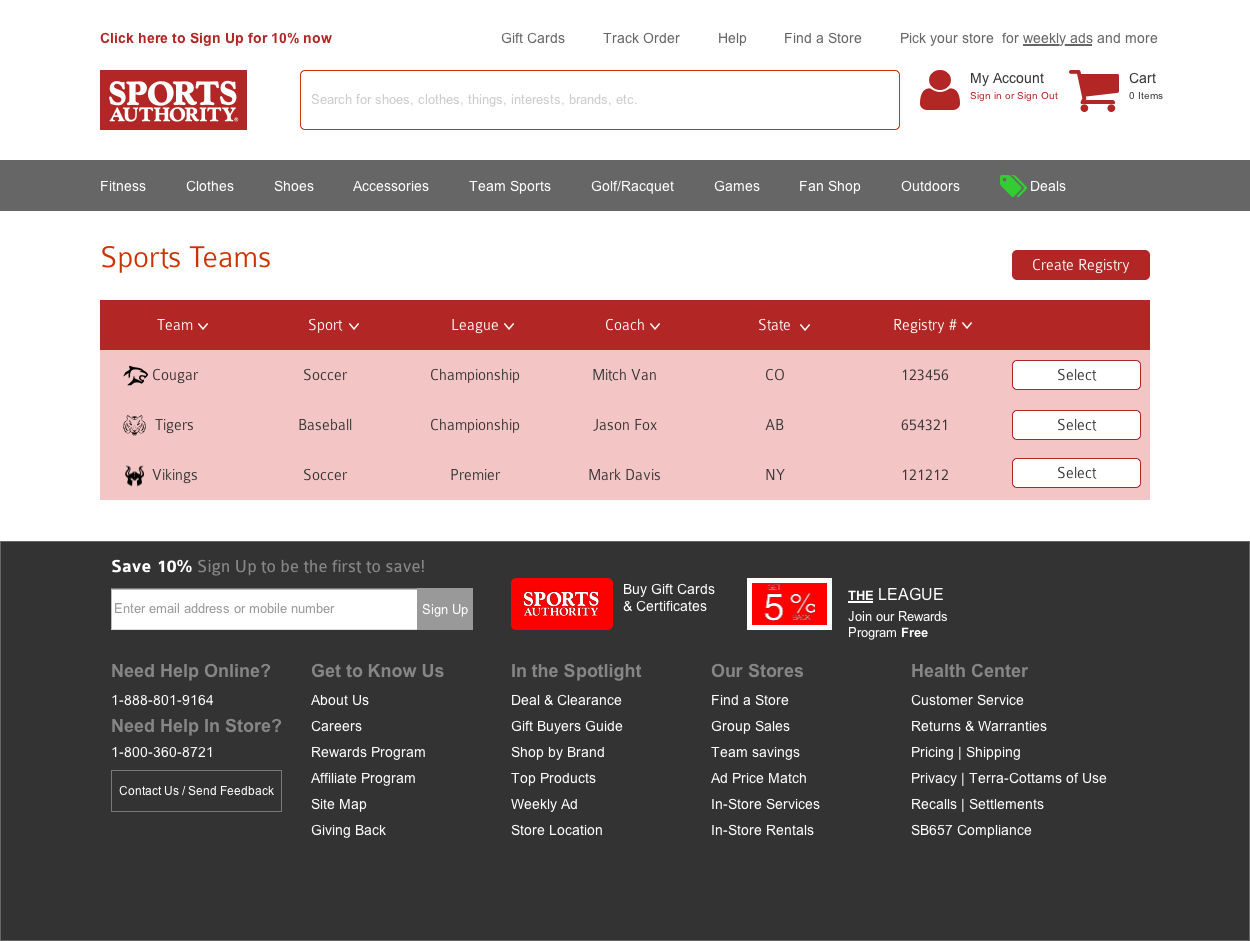Open the Find a Store header link

click(823, 38)
